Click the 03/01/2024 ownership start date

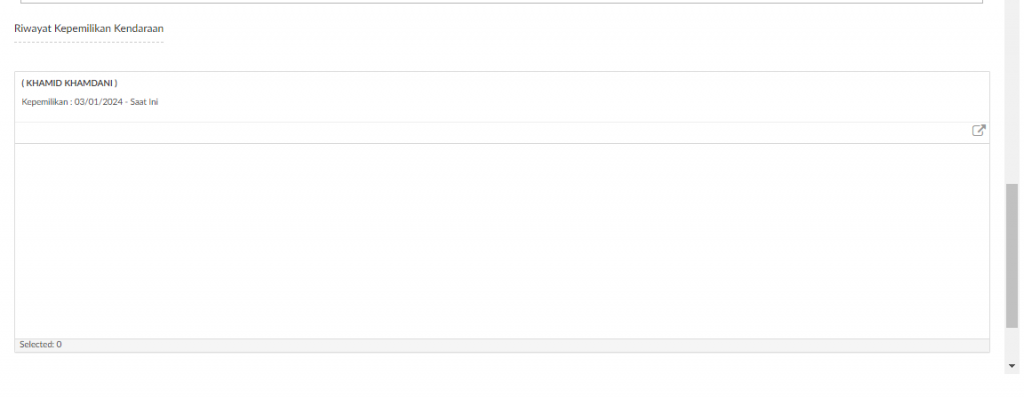pos(99,102)
